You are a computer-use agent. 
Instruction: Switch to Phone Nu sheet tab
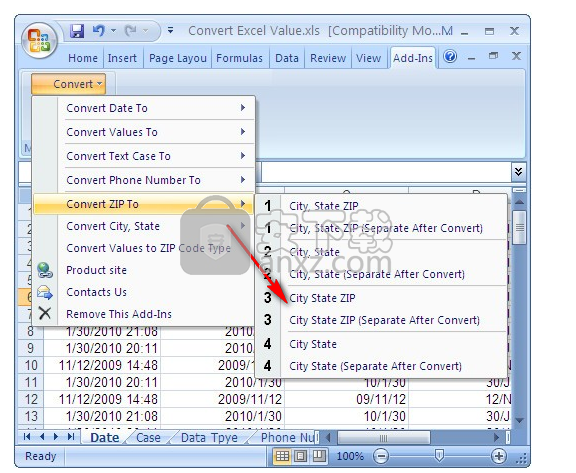click(287, 437)
